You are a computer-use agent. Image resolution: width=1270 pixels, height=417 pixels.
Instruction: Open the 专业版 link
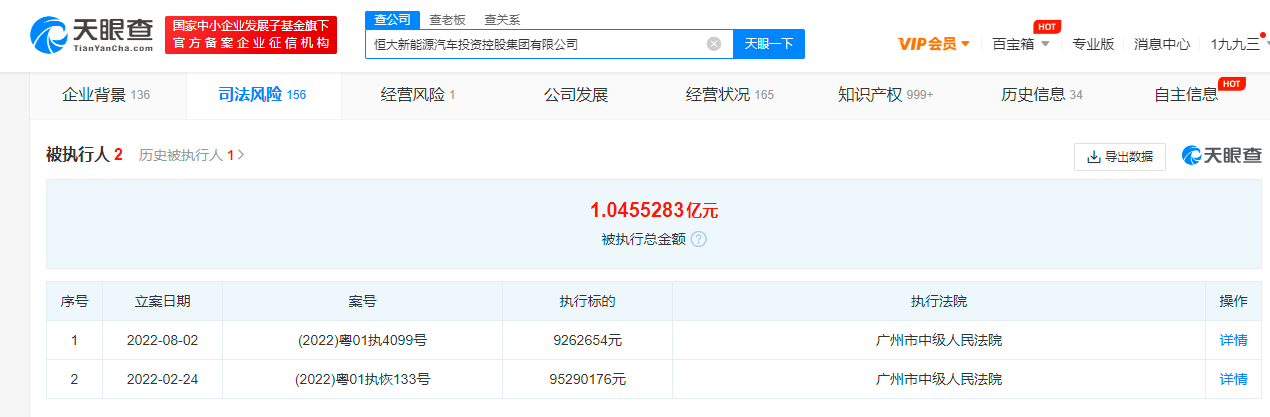click(x=1093, y=44)
